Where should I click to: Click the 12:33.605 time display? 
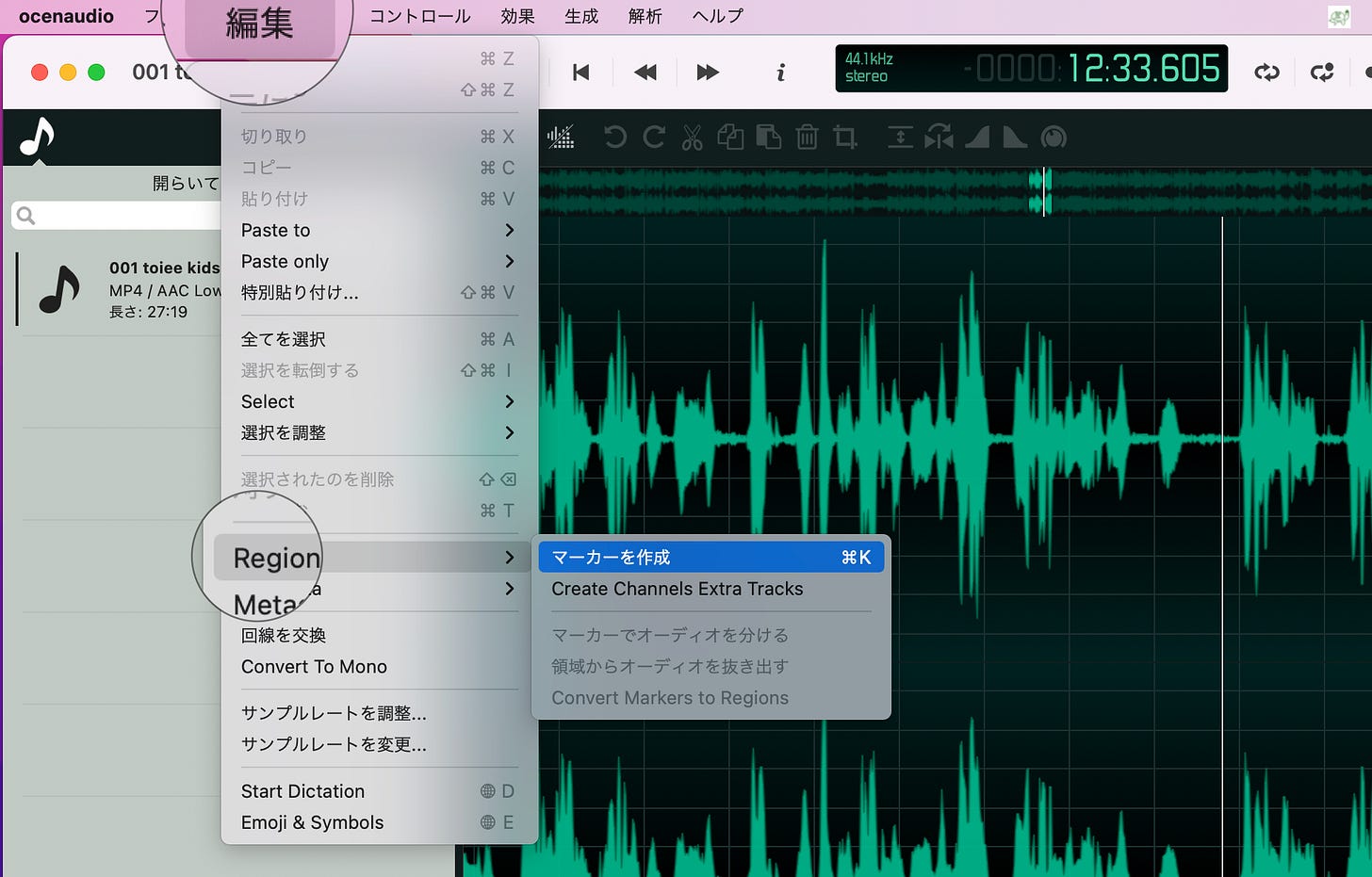coord(1143,69)
